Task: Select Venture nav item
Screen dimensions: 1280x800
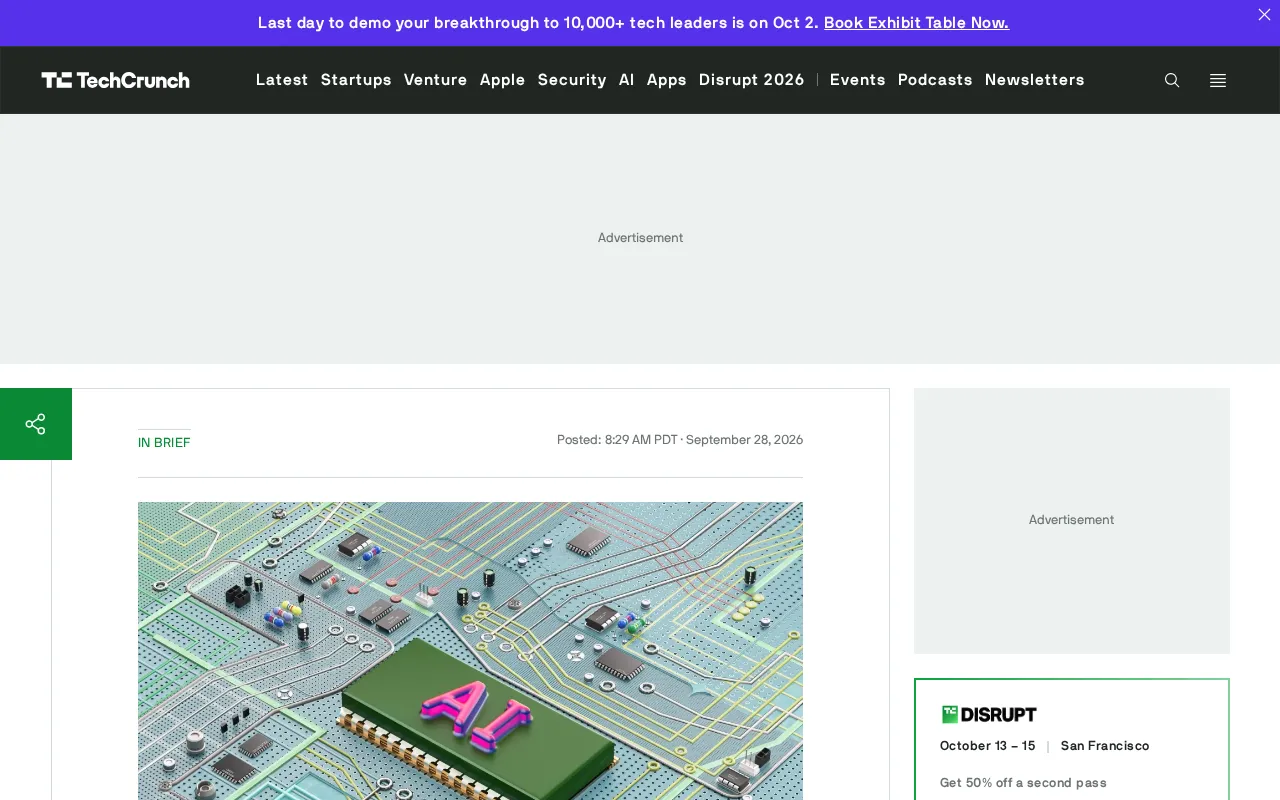Action: tap(436, 80)
